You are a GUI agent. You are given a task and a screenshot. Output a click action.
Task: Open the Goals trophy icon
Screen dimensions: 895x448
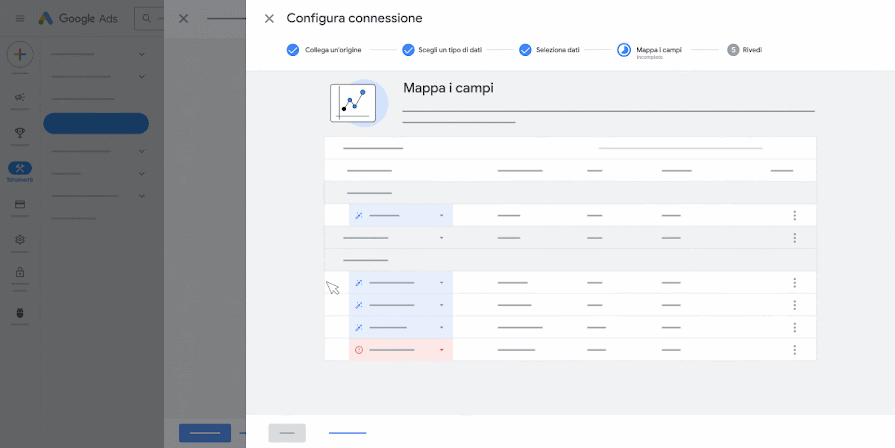click(20, 132)
